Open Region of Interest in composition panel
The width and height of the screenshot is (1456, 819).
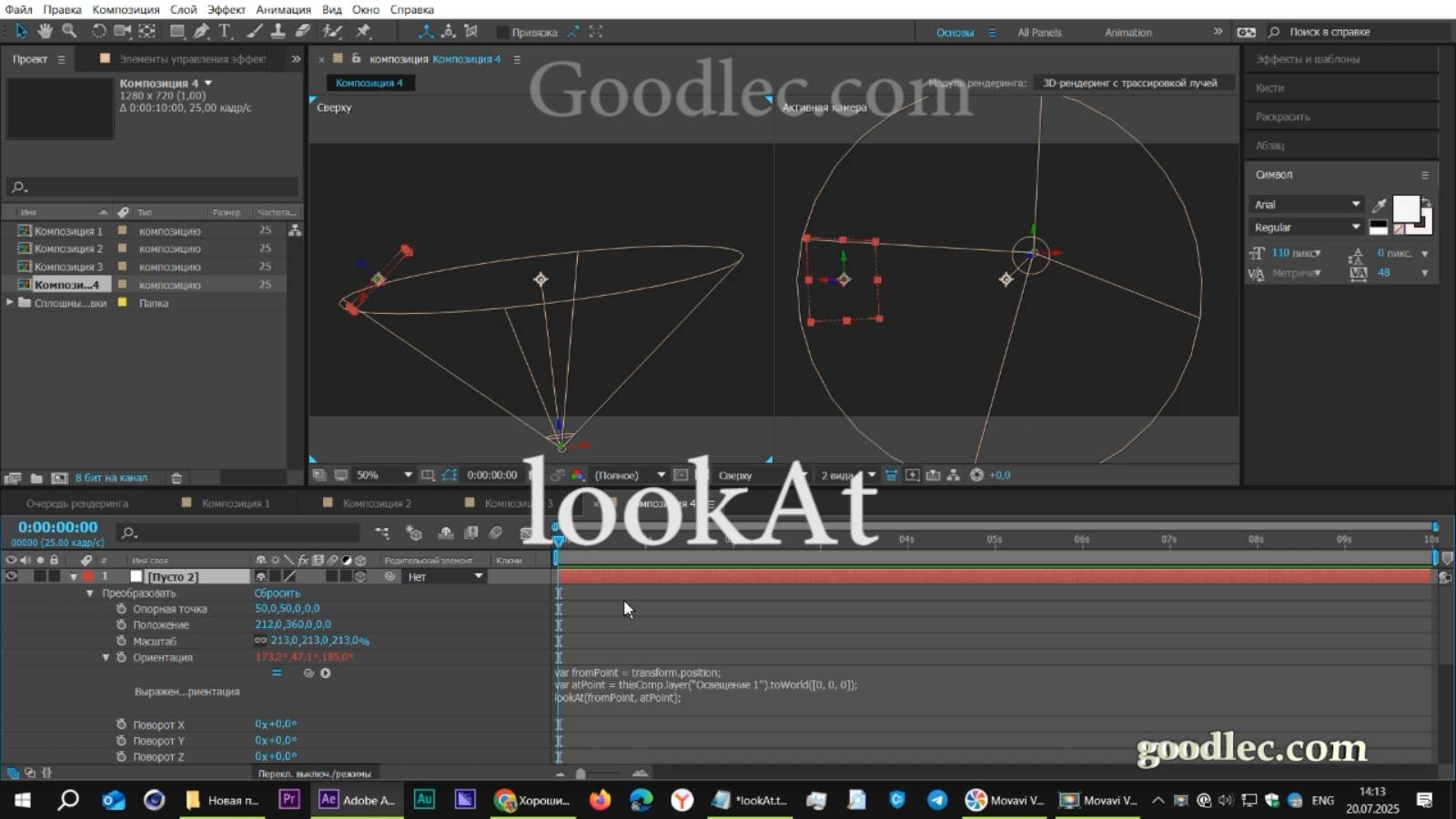tap(428, 474)
